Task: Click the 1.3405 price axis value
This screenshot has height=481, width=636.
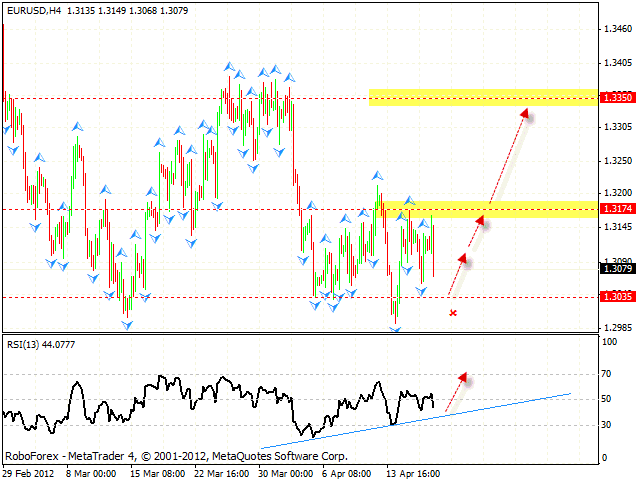Action: [618, 63]
